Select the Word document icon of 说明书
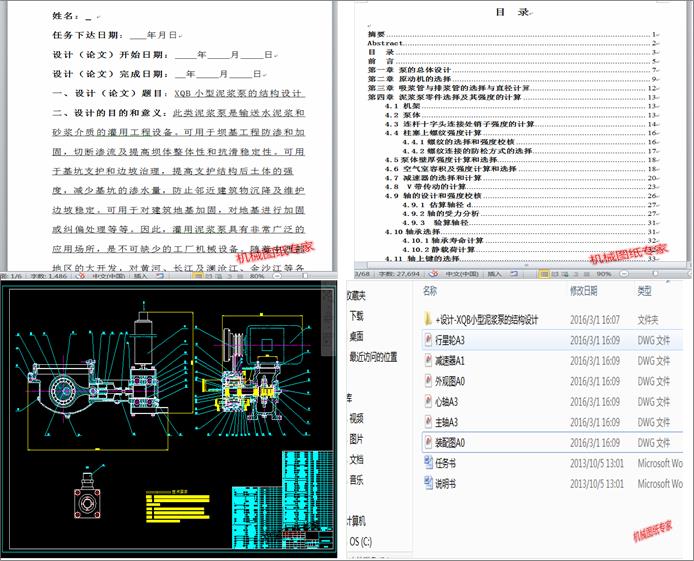The image size is (694, 561). tap(428, 483)
